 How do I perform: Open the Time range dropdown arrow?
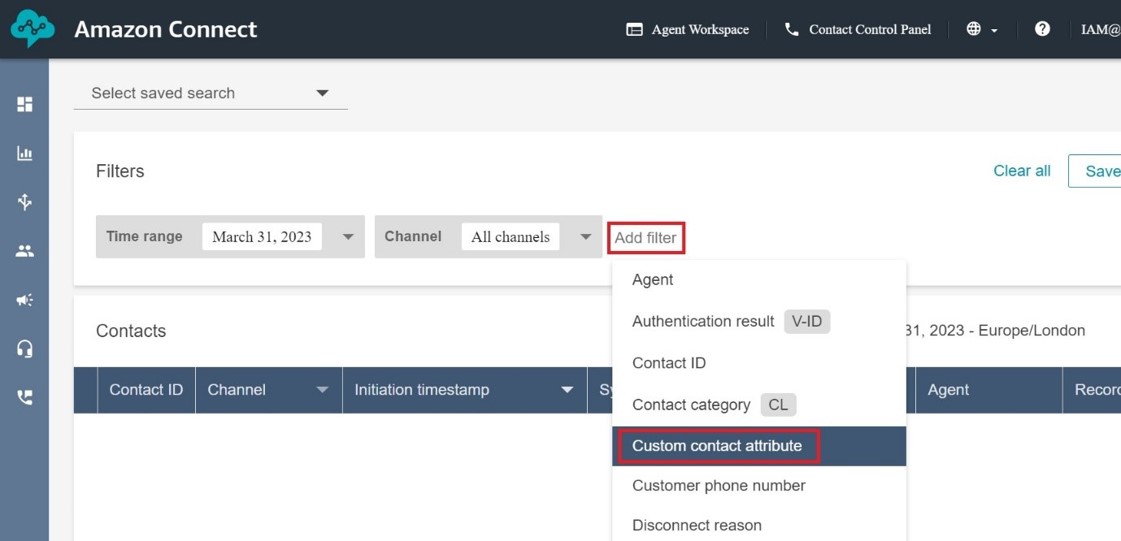coord(348,237)
